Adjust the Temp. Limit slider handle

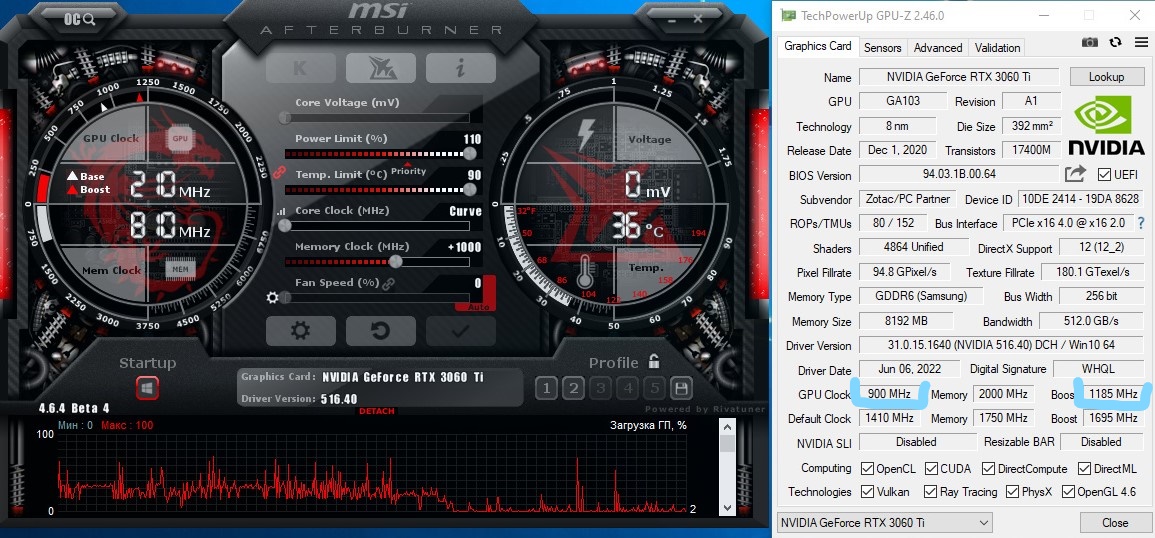(x=469, y=189)
